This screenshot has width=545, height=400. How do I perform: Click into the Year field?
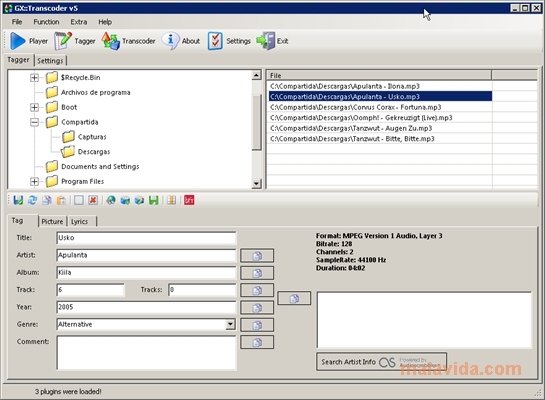coord(146,307)
